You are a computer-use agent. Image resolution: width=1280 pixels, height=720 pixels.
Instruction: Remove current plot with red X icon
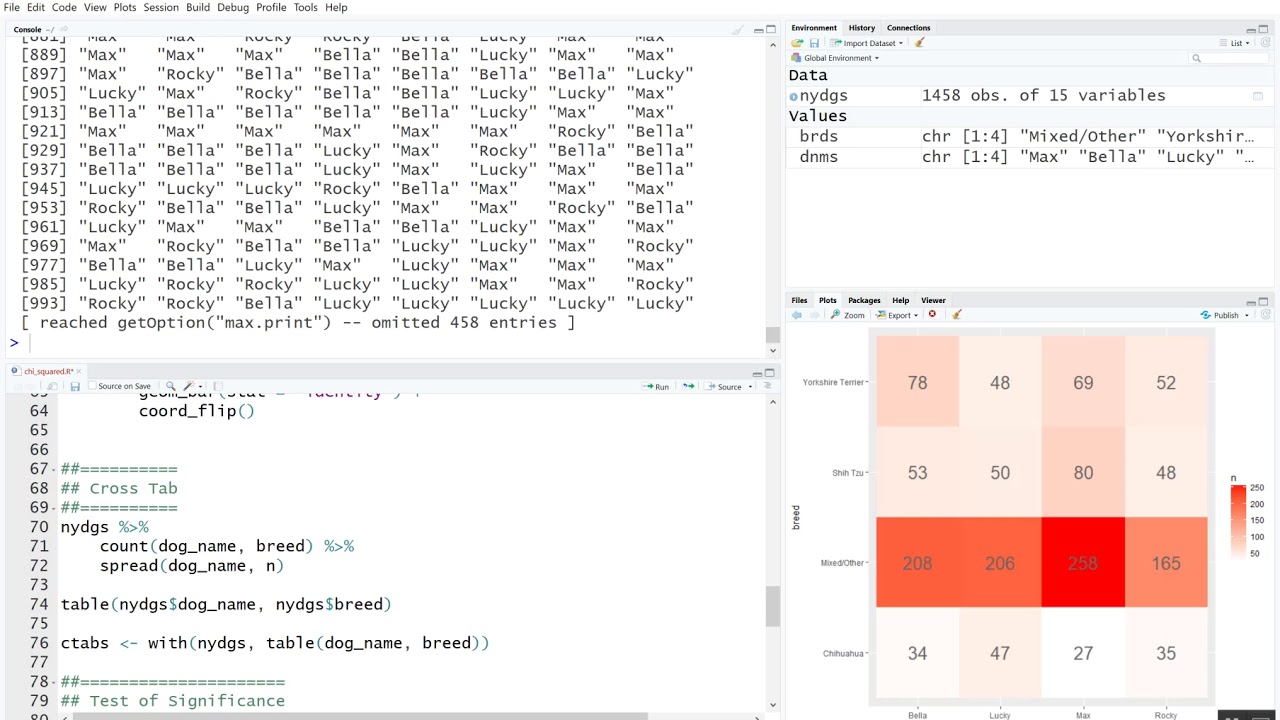932,315
